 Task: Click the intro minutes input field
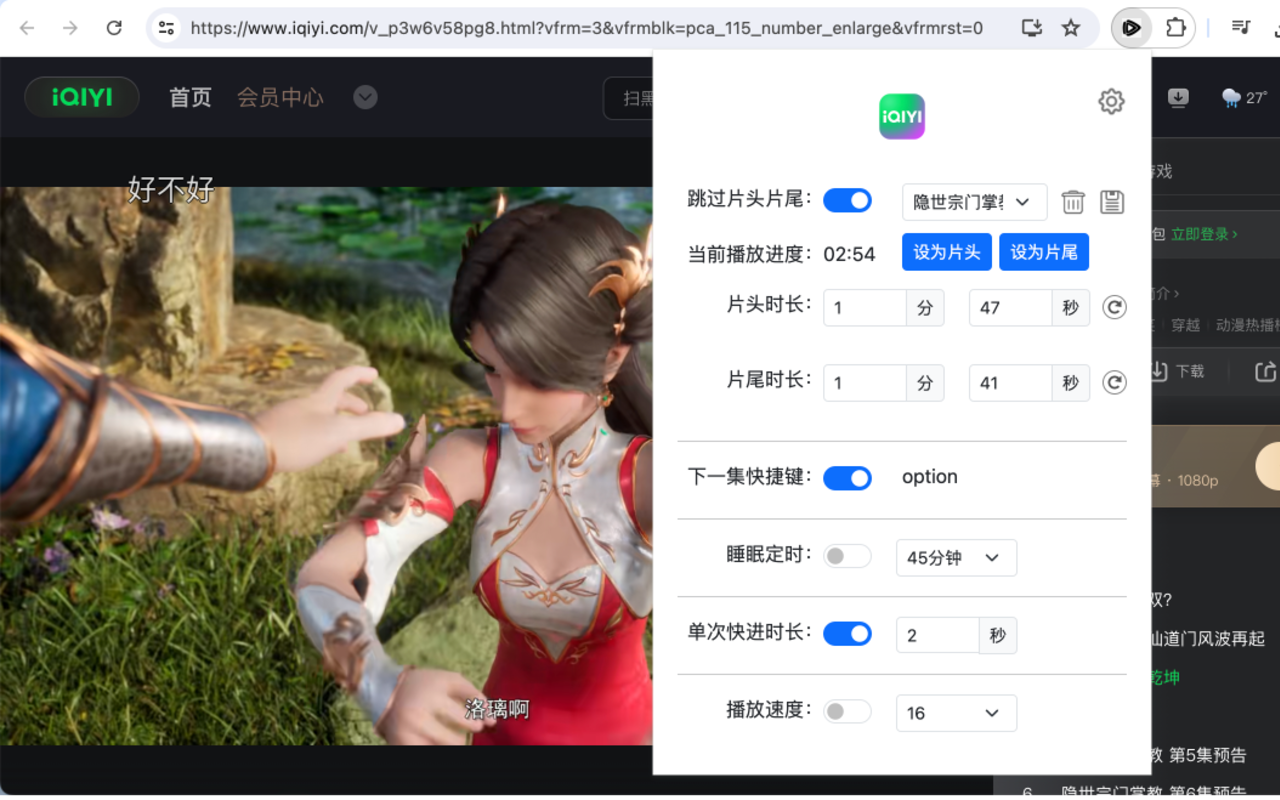(x=864, y=307)
